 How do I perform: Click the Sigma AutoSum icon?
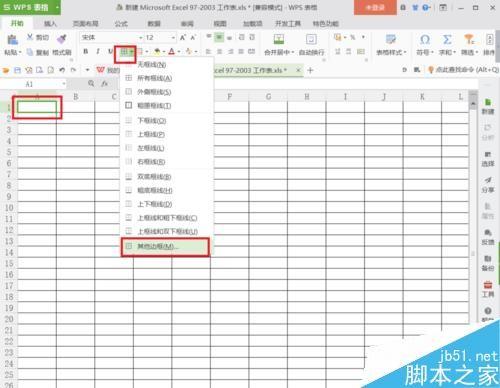(x=447, y=40)
